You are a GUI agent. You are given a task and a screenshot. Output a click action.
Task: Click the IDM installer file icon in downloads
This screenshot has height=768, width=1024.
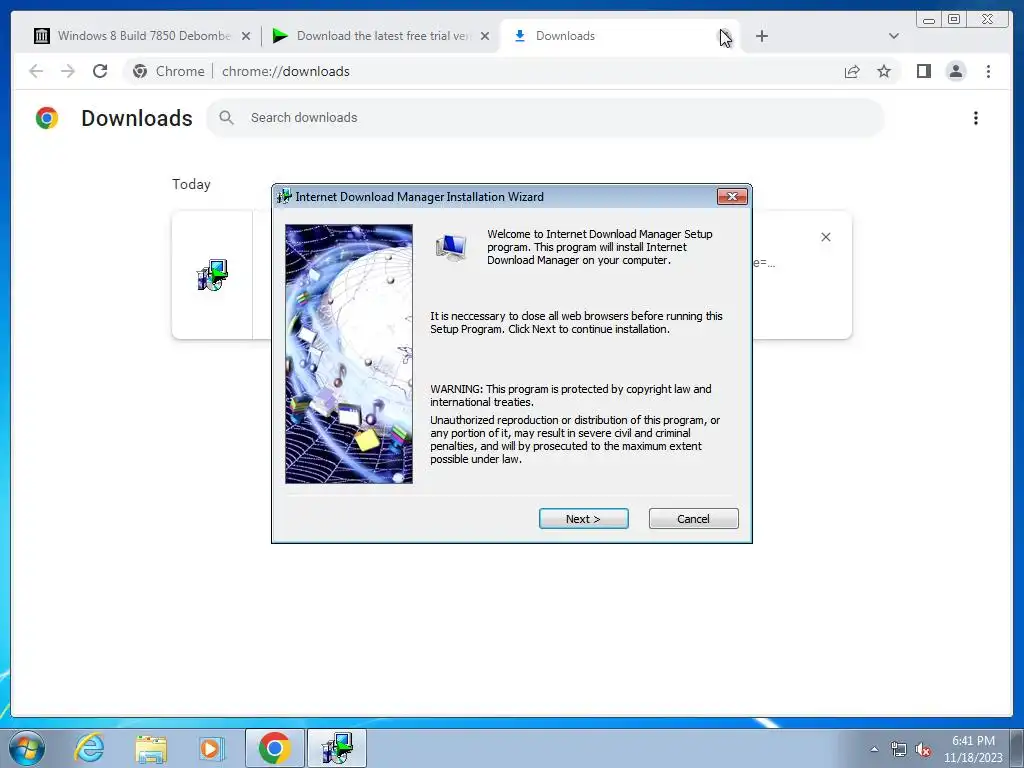point(212,275)
